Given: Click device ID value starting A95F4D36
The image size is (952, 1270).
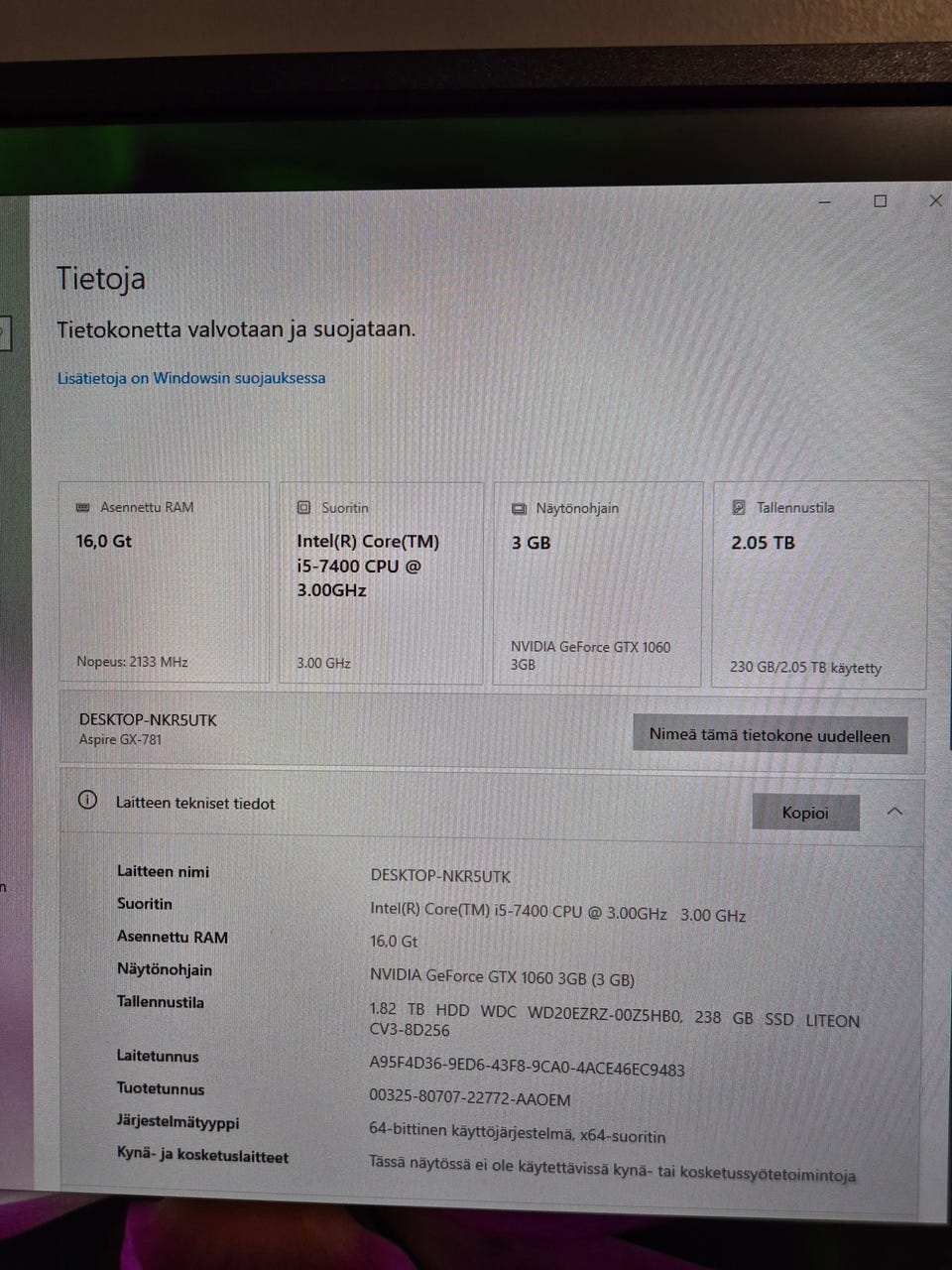Looking at the screenshot, I should [x=527, y=1067].
